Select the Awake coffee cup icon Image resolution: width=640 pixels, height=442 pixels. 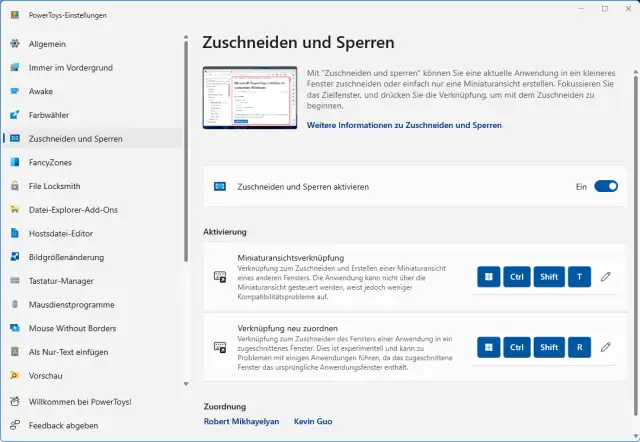click(x=14, y=91)
